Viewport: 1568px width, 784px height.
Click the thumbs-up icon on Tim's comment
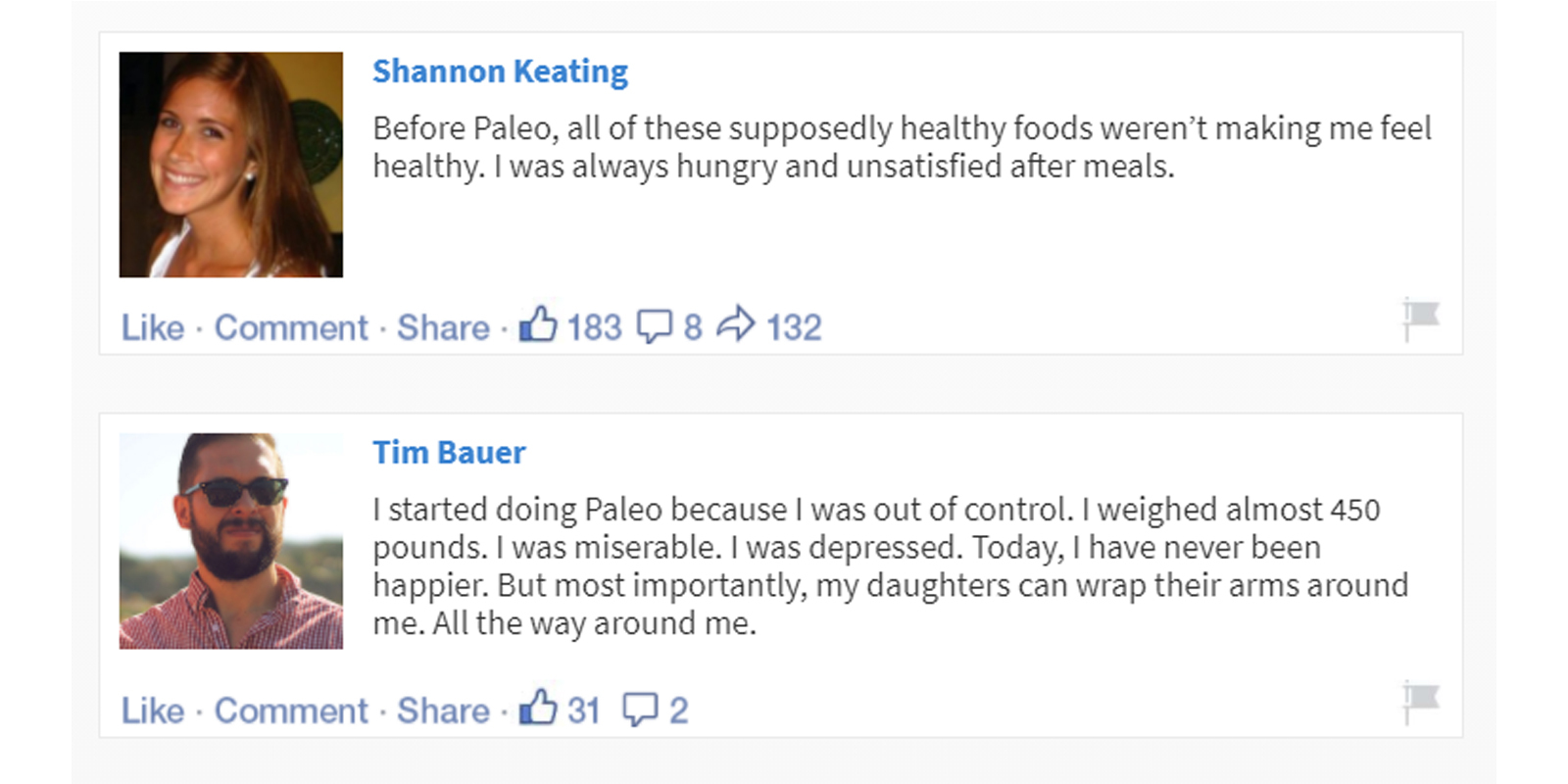click(540, 708)
